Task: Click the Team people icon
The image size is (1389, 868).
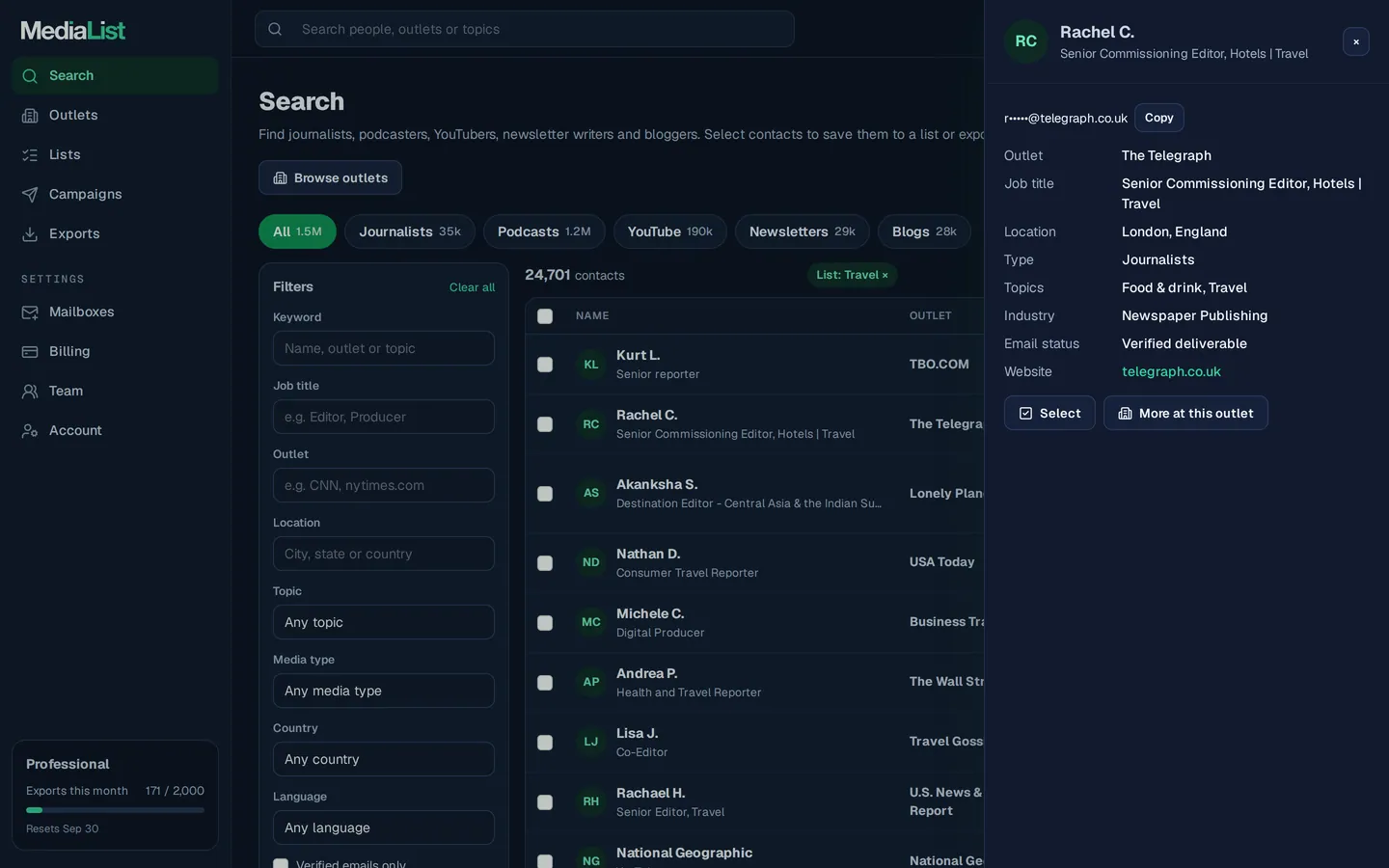Action: coord(30,391)
